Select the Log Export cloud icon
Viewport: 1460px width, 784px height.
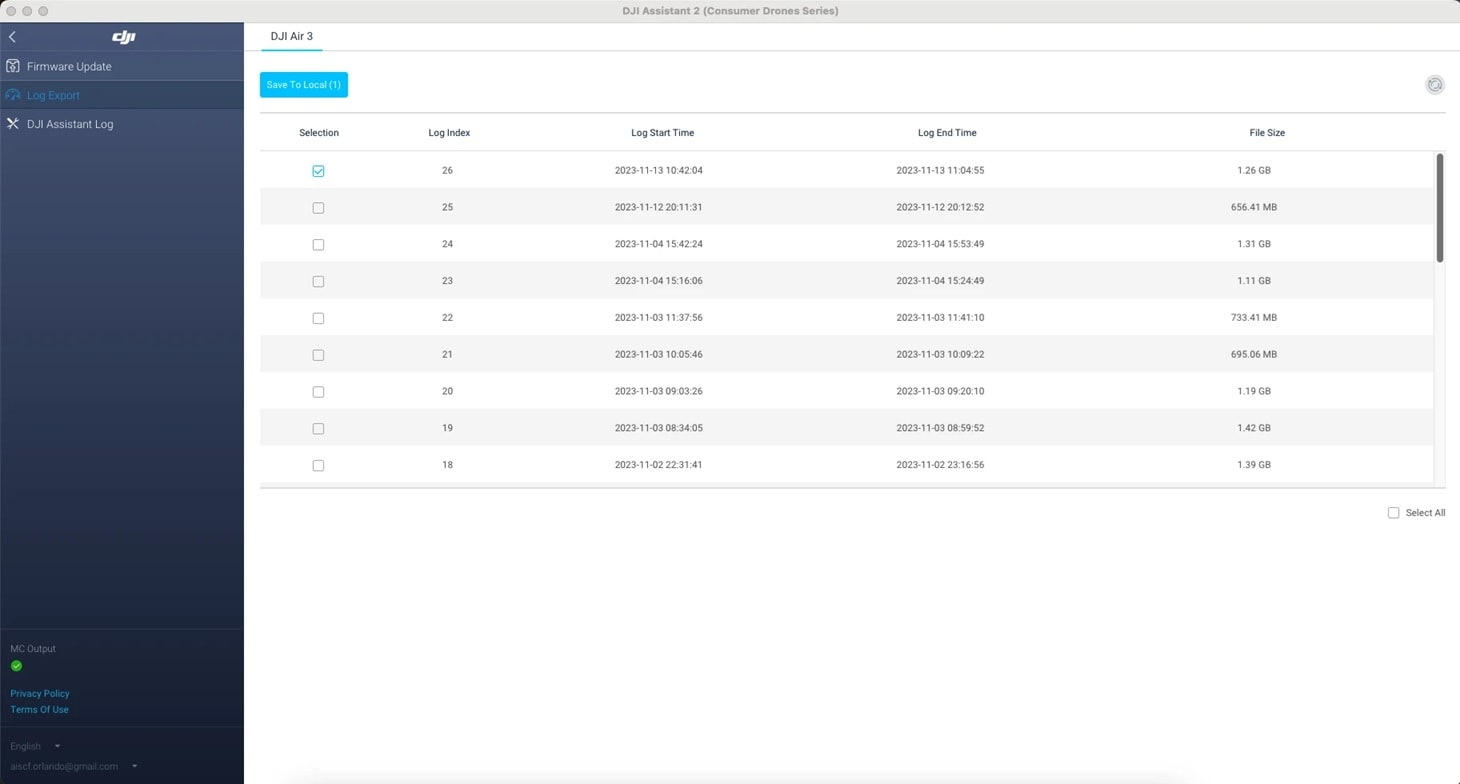[13, 95]
